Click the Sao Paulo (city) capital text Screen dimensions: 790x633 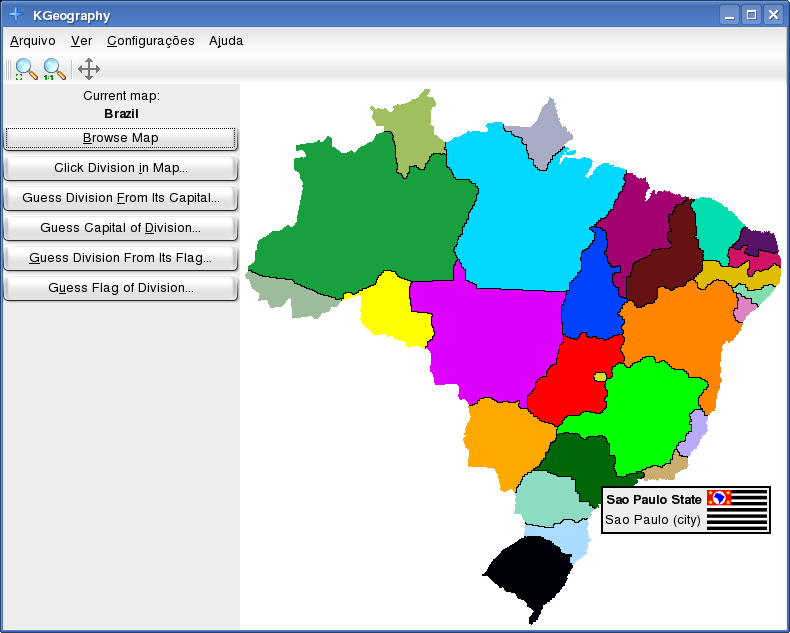pyautogui.click(x=652, y=520)
